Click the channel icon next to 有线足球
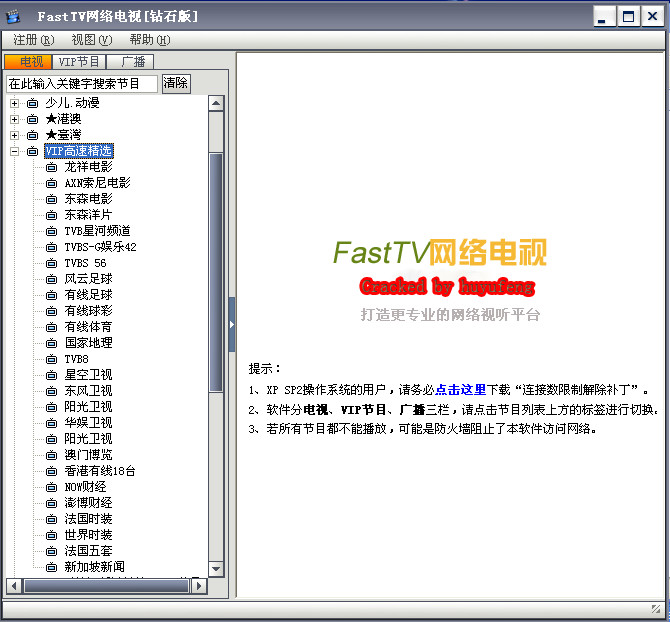 click(x=51, y=295)
